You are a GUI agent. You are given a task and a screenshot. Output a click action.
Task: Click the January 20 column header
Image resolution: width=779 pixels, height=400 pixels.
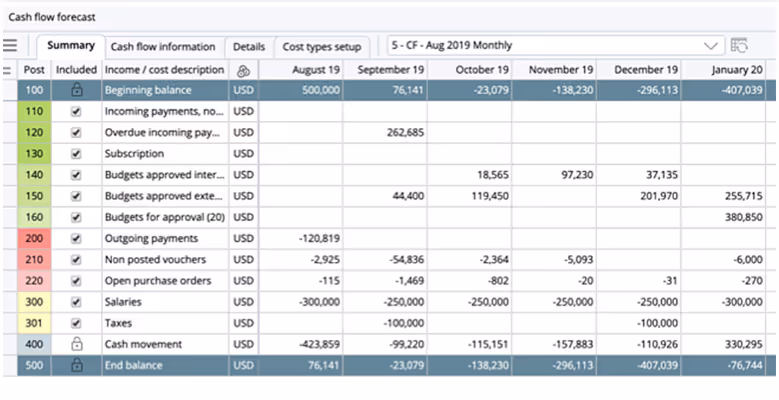(x=723, y=70)
